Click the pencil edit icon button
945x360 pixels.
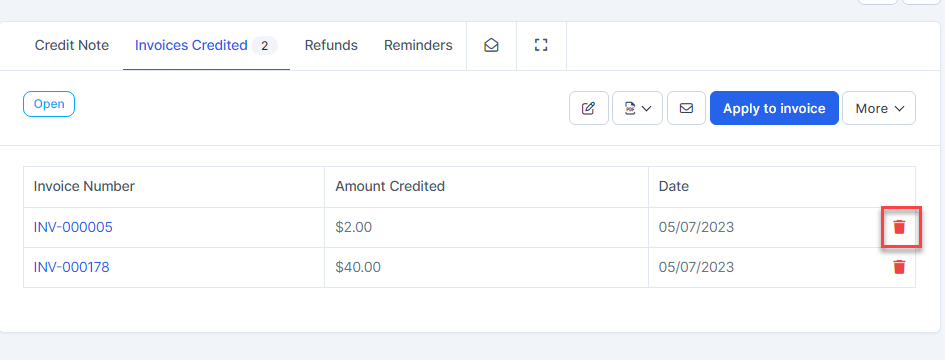tap(588, 109)
